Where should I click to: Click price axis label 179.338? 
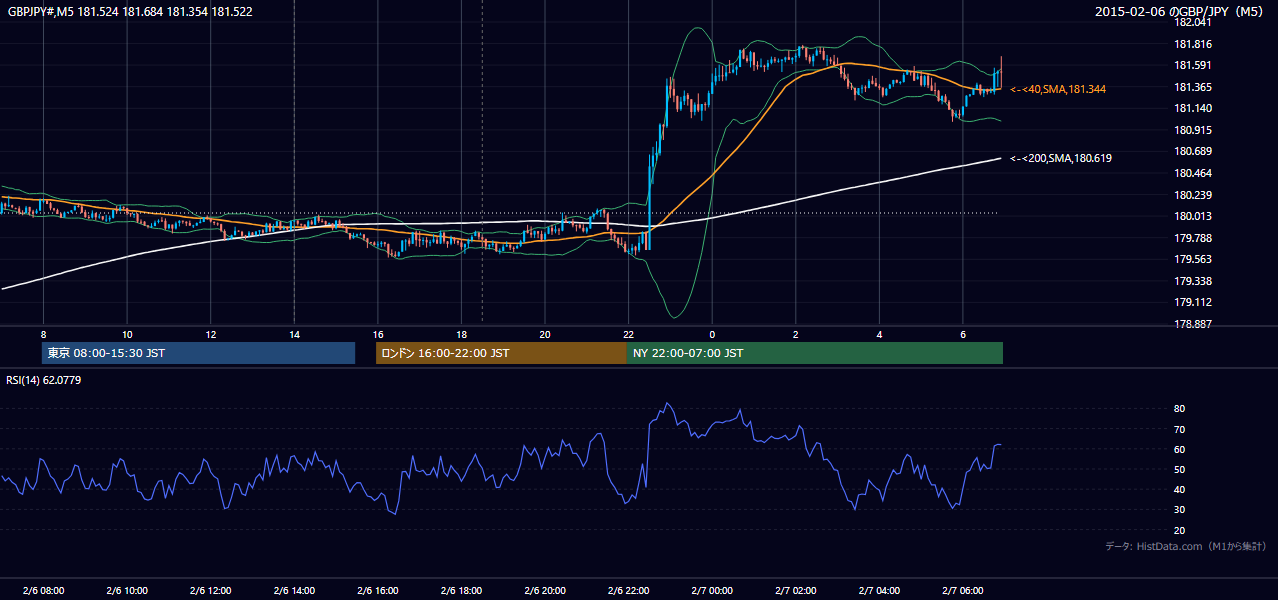[1191, 281]
